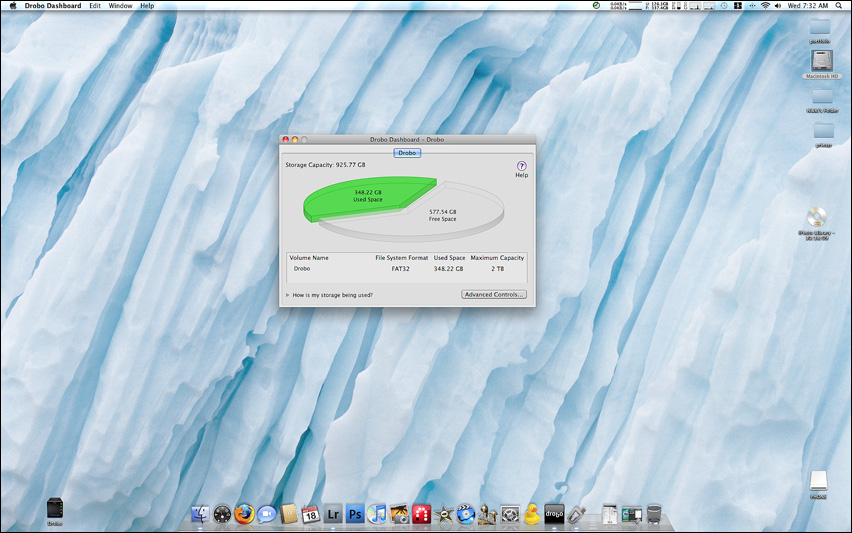This screenshot has height=533, width=852.
Task: Click the Advanced Controls button
Action: 494,294
